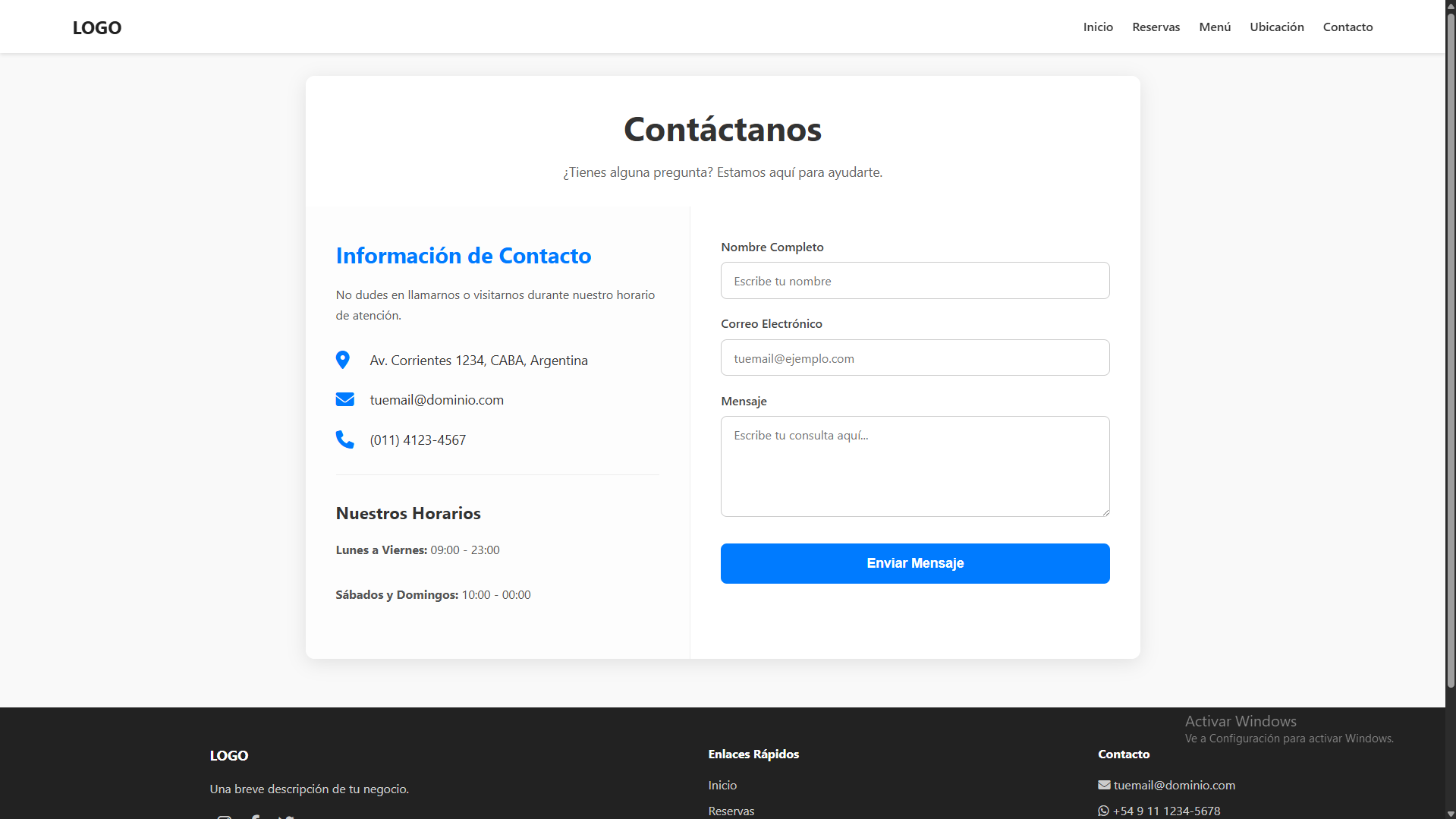Click the WhatsApp icon in the footer
Screen dimensions: 1456x819
point(1104,811)
